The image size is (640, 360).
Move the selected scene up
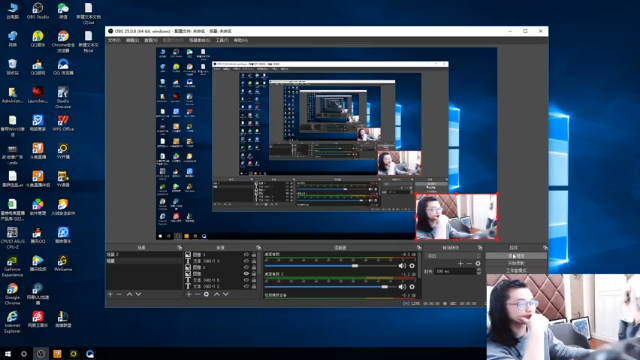coord(129,294)
